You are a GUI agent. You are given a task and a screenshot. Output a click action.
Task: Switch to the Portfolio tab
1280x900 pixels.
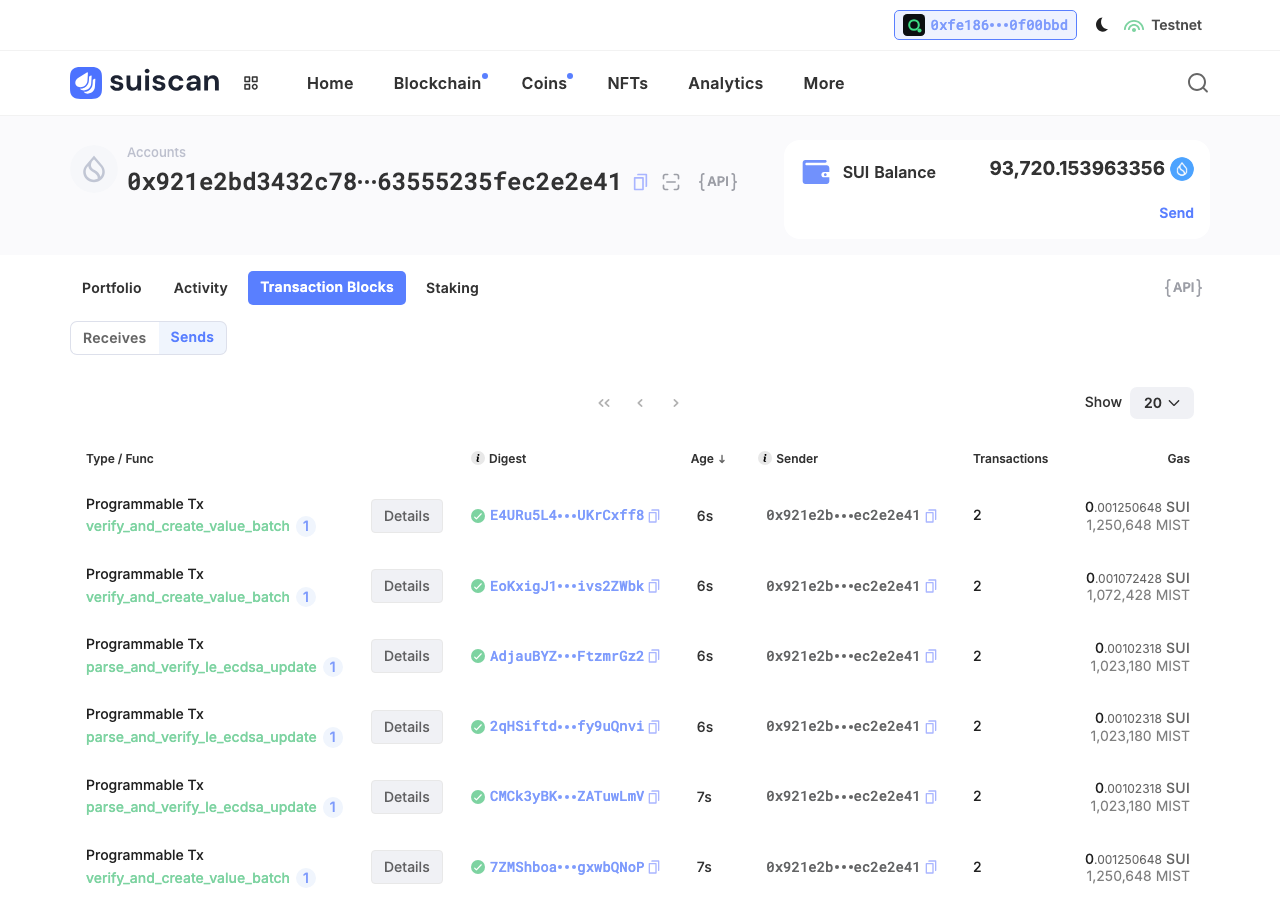112,288
